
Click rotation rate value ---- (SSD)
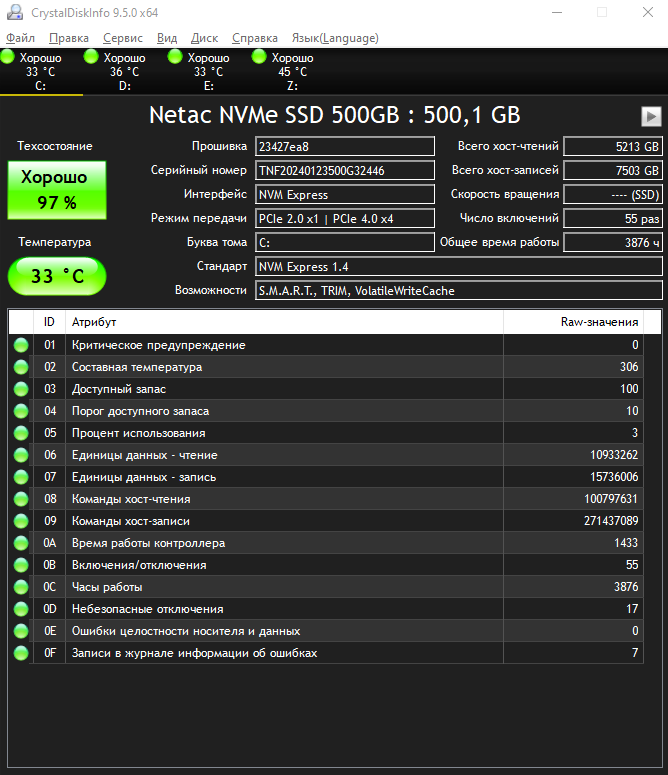pyautogui.click(x=613, y=194)
